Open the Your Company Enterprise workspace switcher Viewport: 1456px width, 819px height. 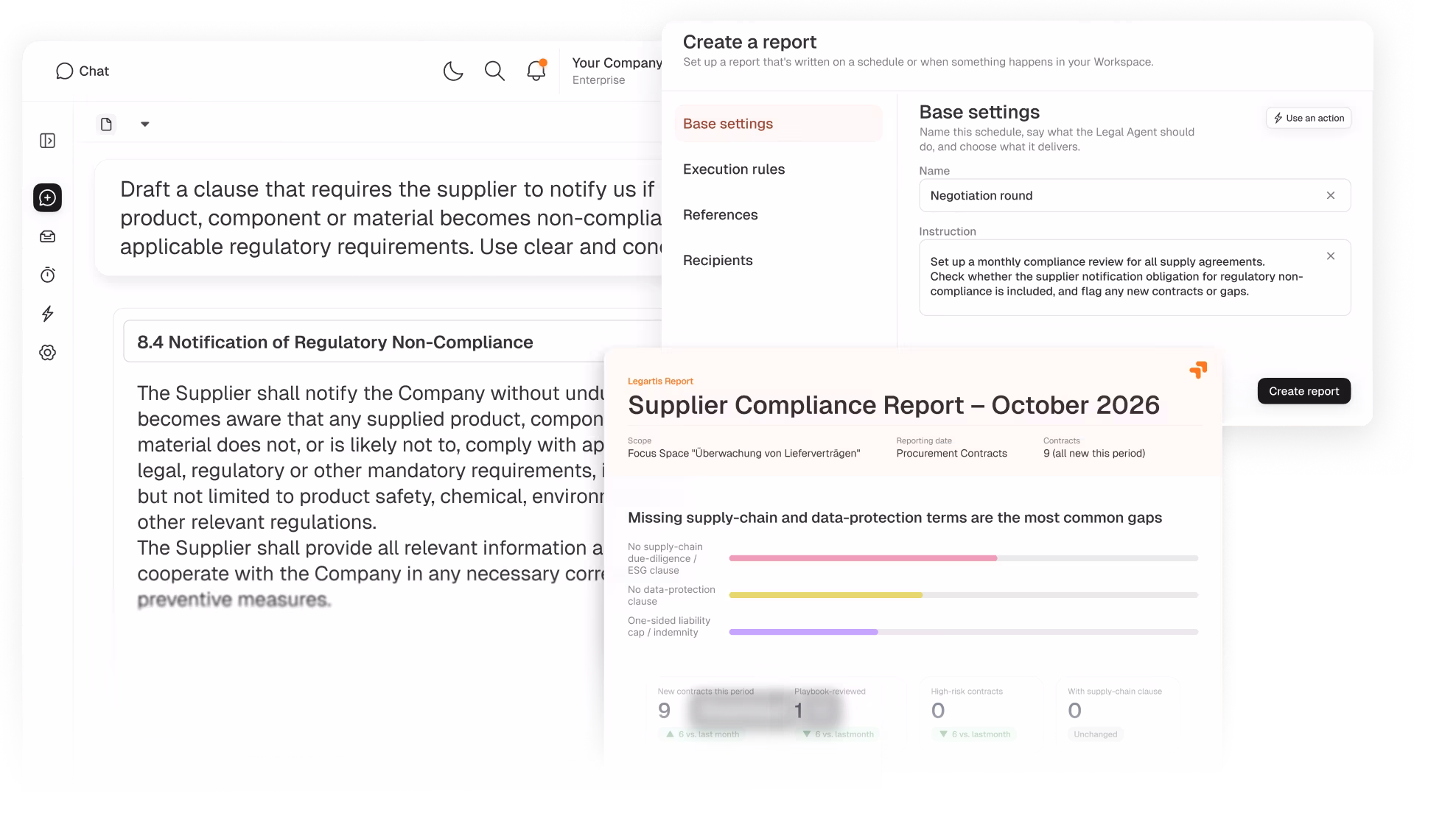617,71
